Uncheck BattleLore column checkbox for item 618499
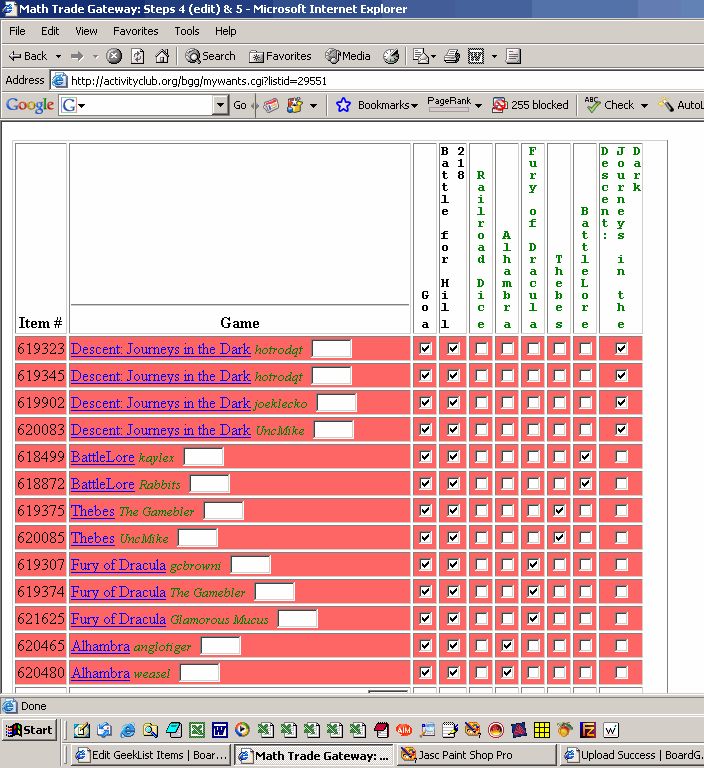704x768 pixels. click(x=585, y=457)
